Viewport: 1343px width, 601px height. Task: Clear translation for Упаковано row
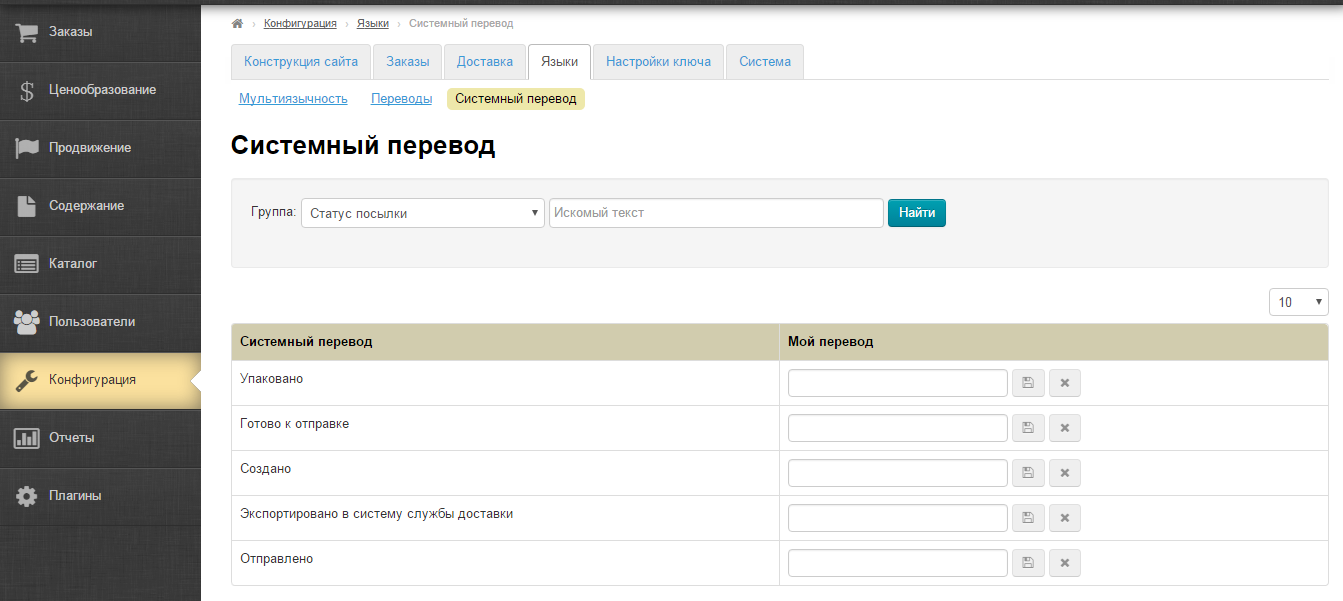click(1065, 383)
